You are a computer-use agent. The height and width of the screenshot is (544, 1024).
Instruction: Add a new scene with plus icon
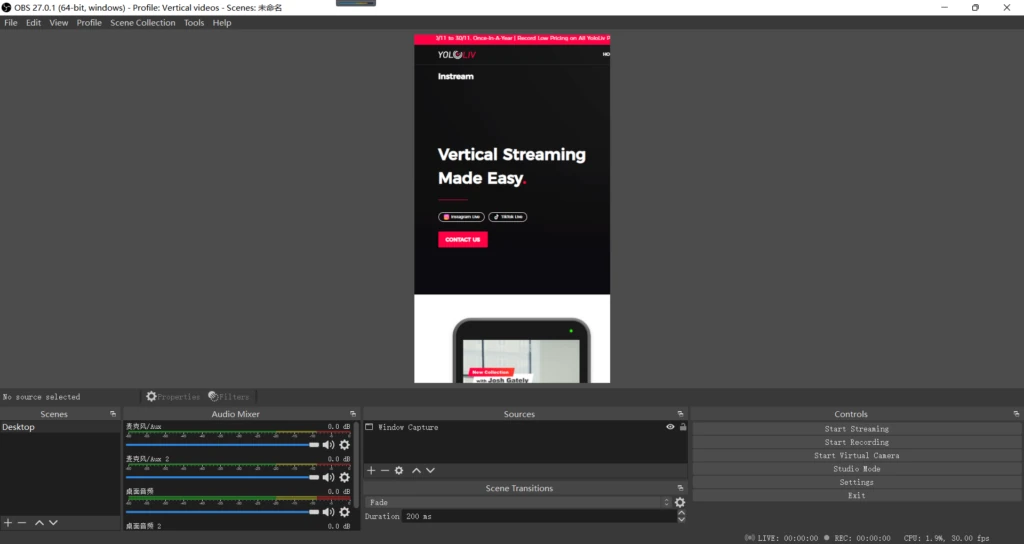tap(8, 523)
